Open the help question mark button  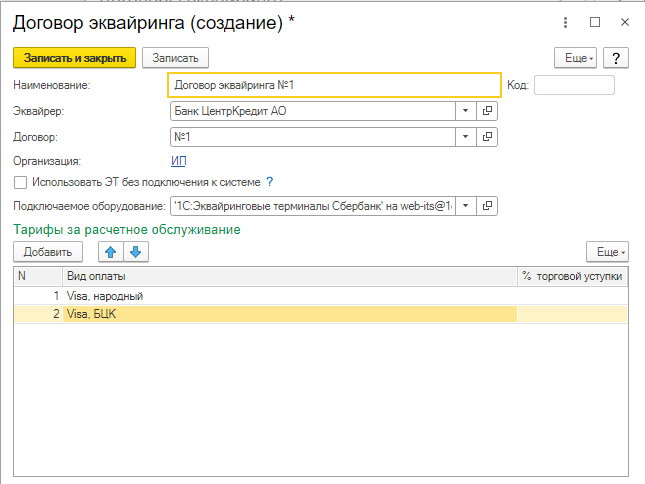coord(616,58)
